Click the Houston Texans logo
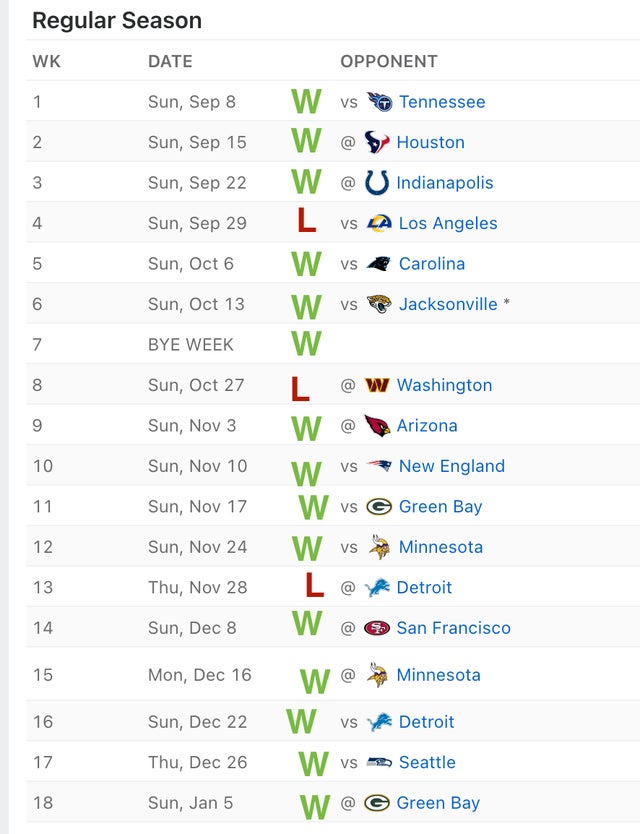Viewport: 640px width, 834px height. [x=377, y=142]
